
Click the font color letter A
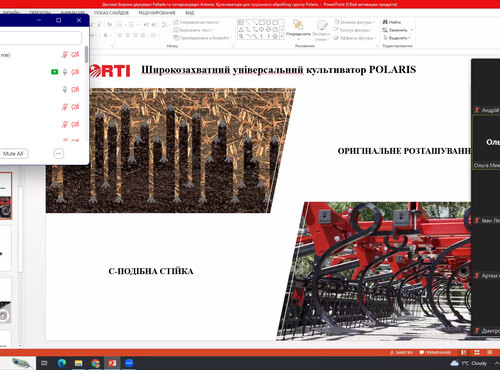coord(106,35)
